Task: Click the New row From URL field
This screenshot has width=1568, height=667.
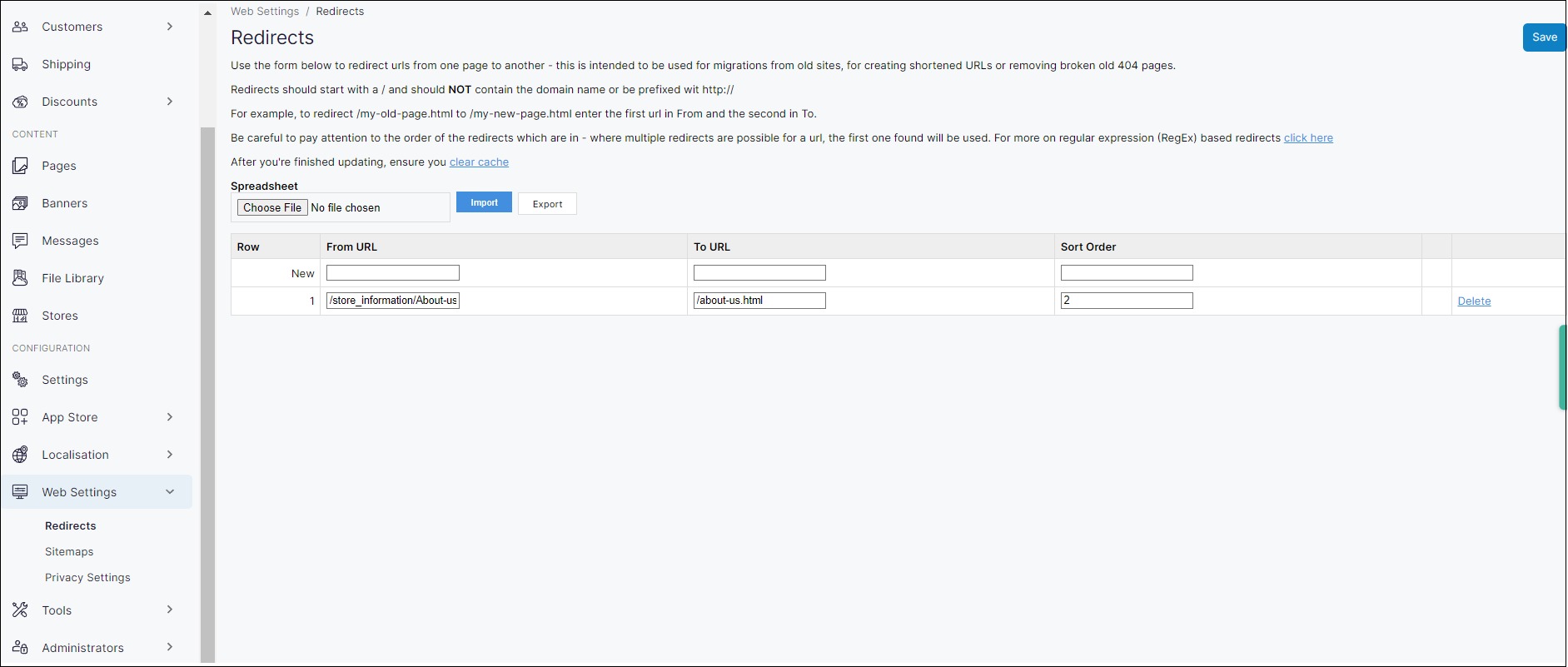Action: tap(393, 273)
